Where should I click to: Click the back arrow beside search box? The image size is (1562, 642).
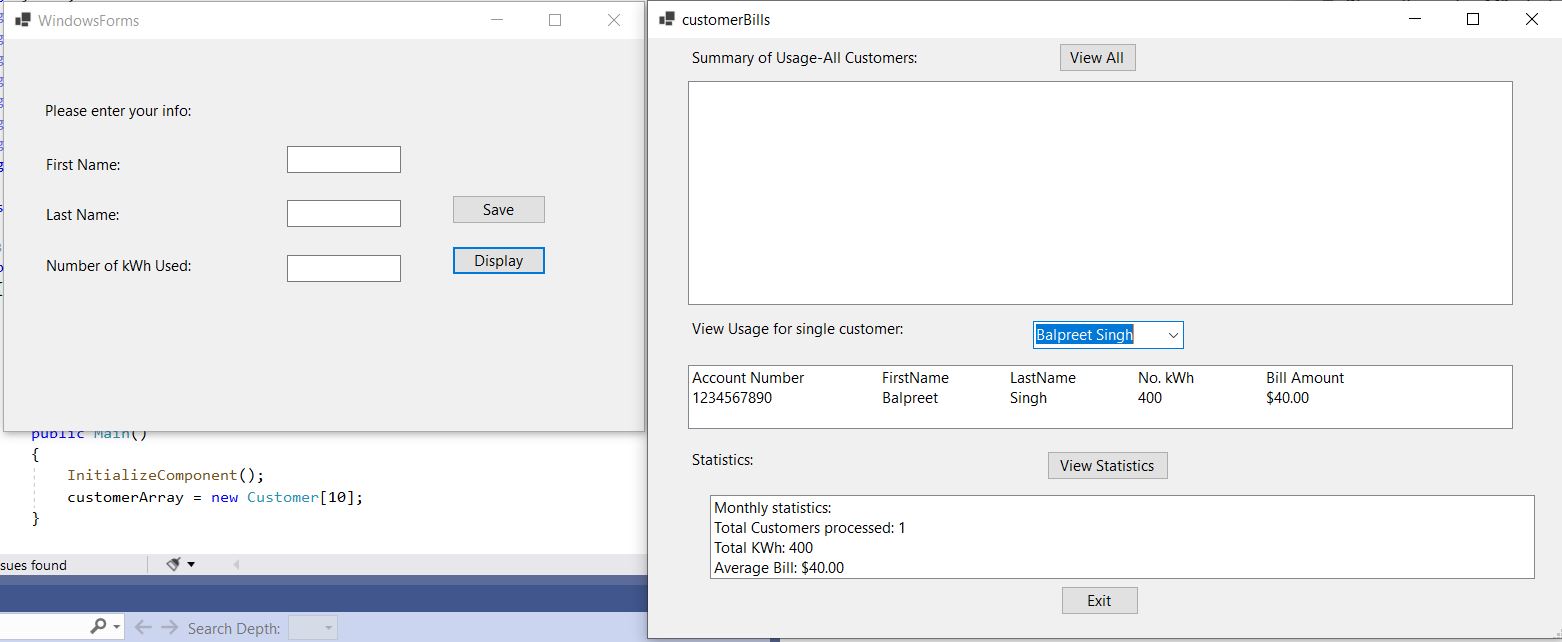[143, 627]
